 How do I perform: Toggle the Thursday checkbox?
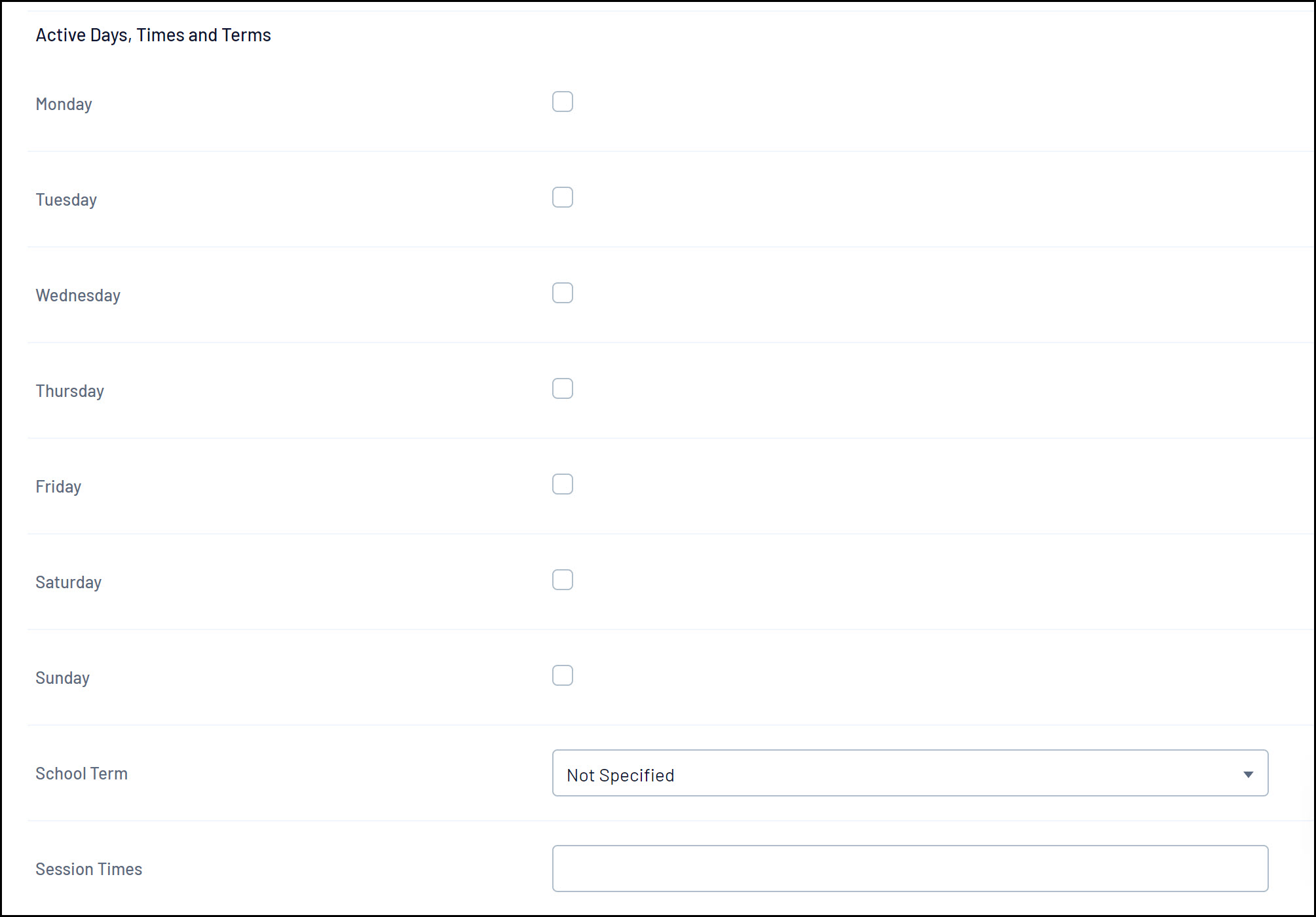[x=562, y=388]
